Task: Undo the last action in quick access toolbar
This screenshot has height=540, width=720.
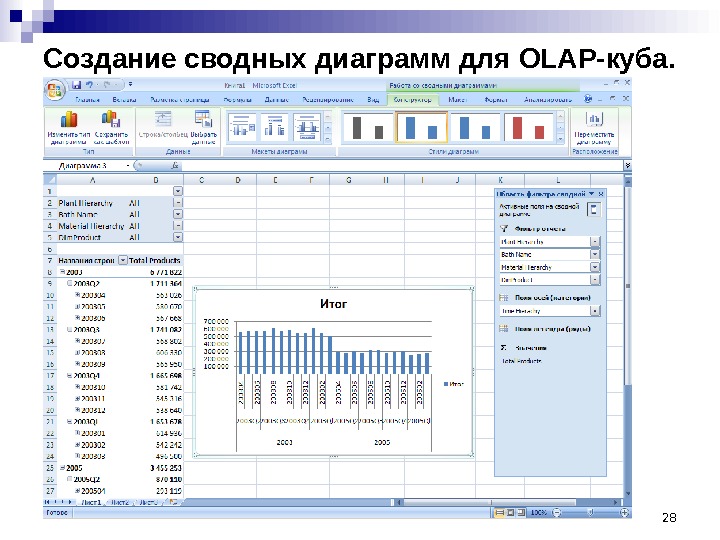Action: tap(90, 85)
